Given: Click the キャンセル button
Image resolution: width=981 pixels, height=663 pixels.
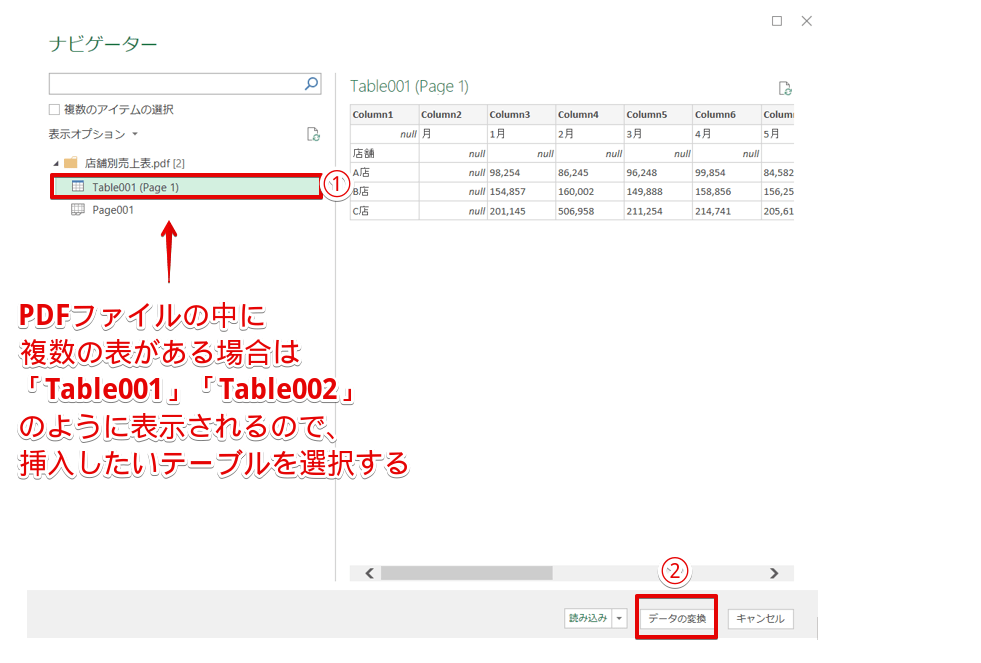Looking at the screenshot, I should pyautogui.click(x=759, y=619).
